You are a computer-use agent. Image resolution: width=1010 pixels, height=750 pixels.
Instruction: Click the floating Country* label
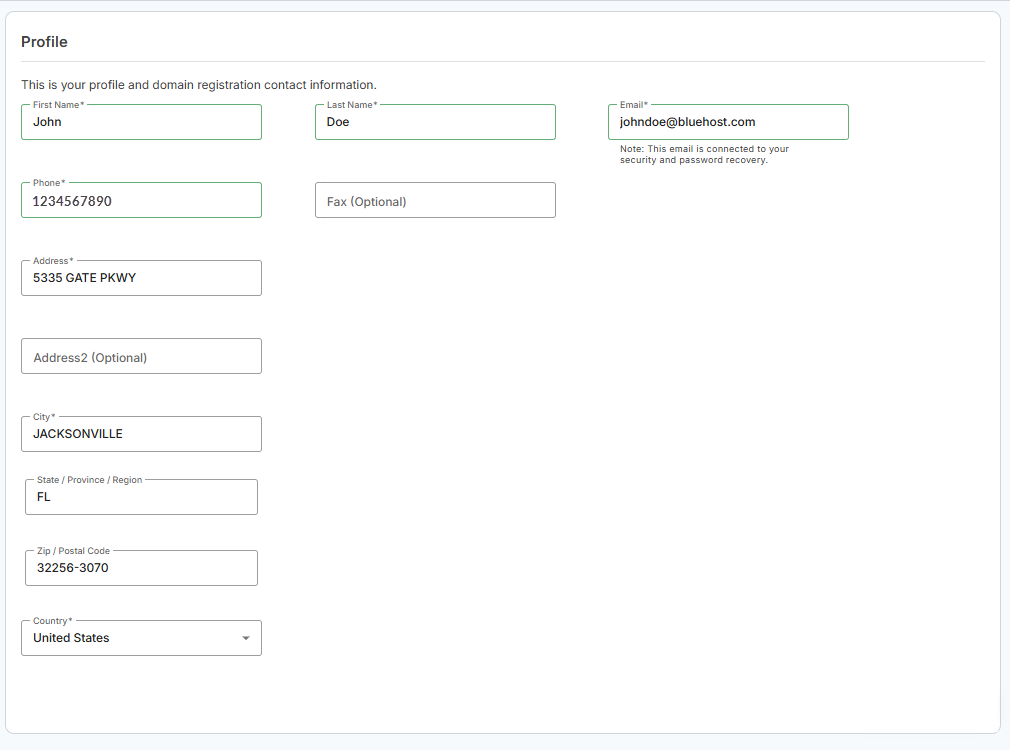pyautogui.click(x=52, y=621)
